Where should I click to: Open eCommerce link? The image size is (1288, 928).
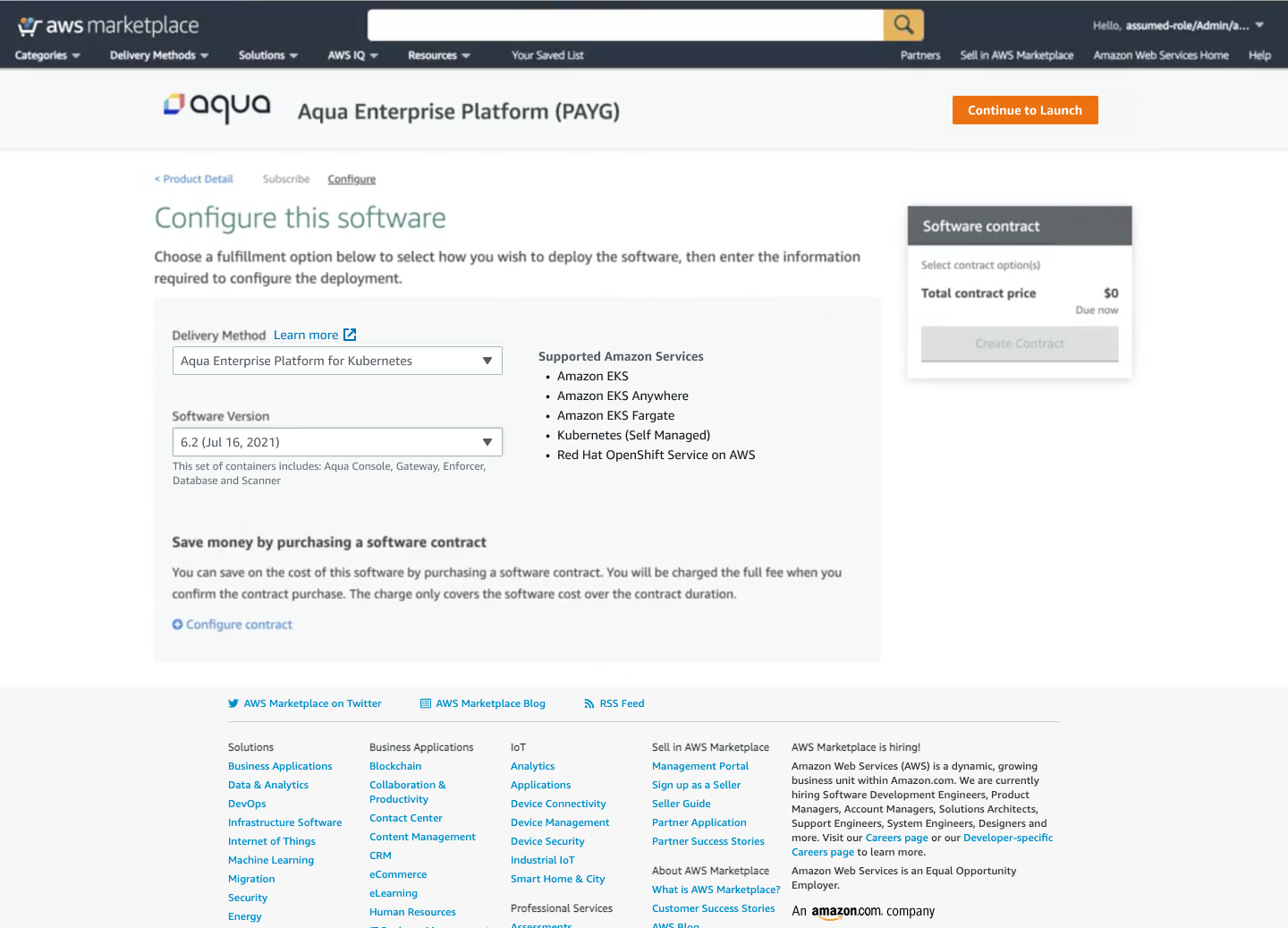(x=398, y=874)
